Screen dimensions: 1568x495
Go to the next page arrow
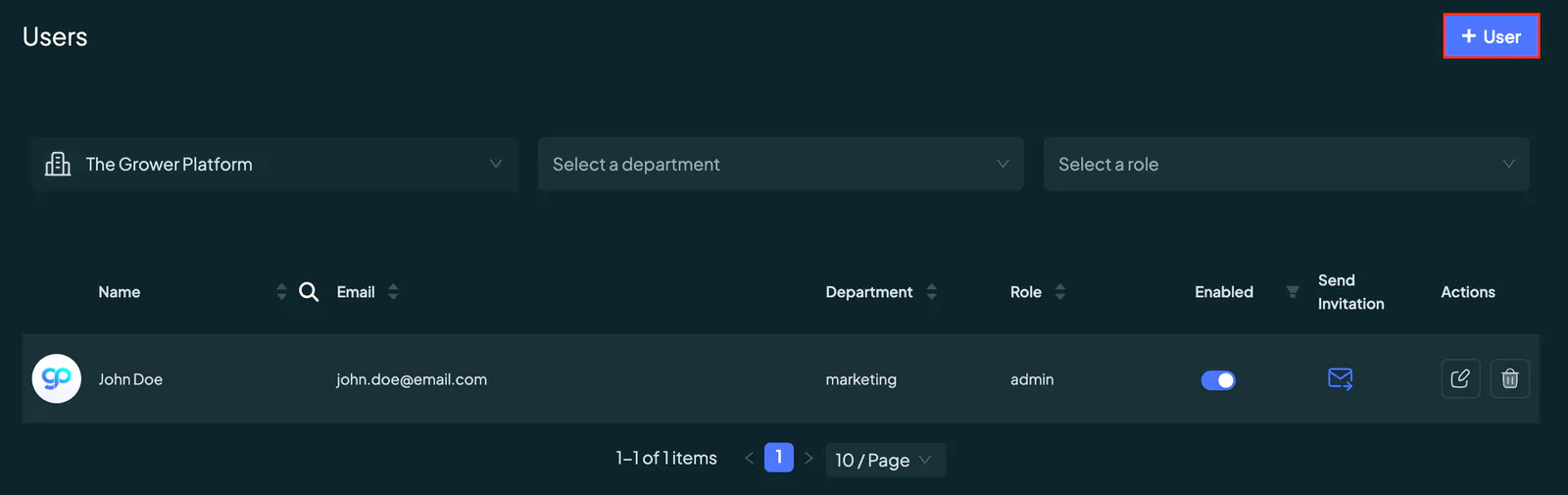pos(808,458)
